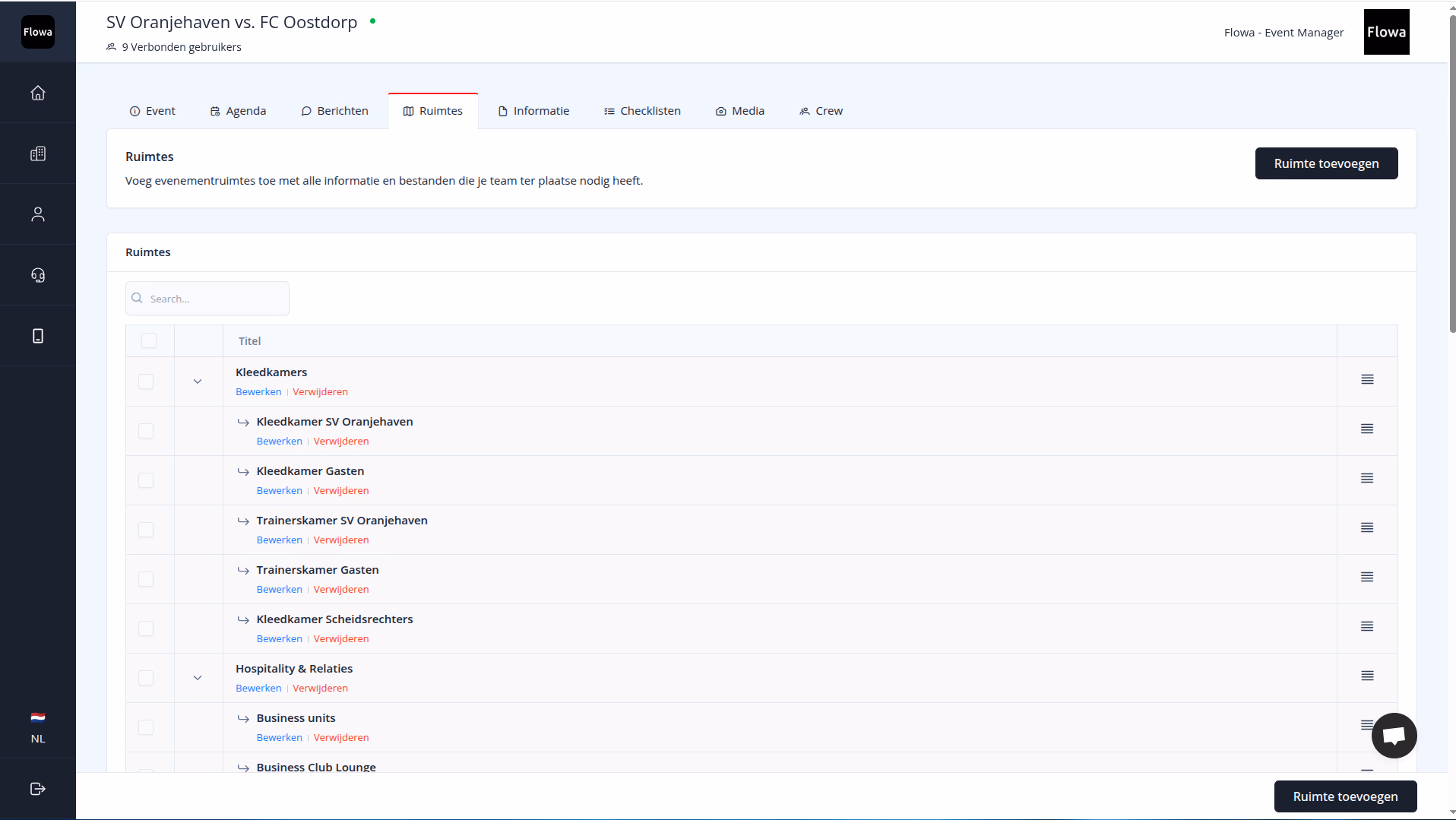Screen dimensions: 1456x820
Task: Click the logout icon in sidebar
Action: click(38, 789)
